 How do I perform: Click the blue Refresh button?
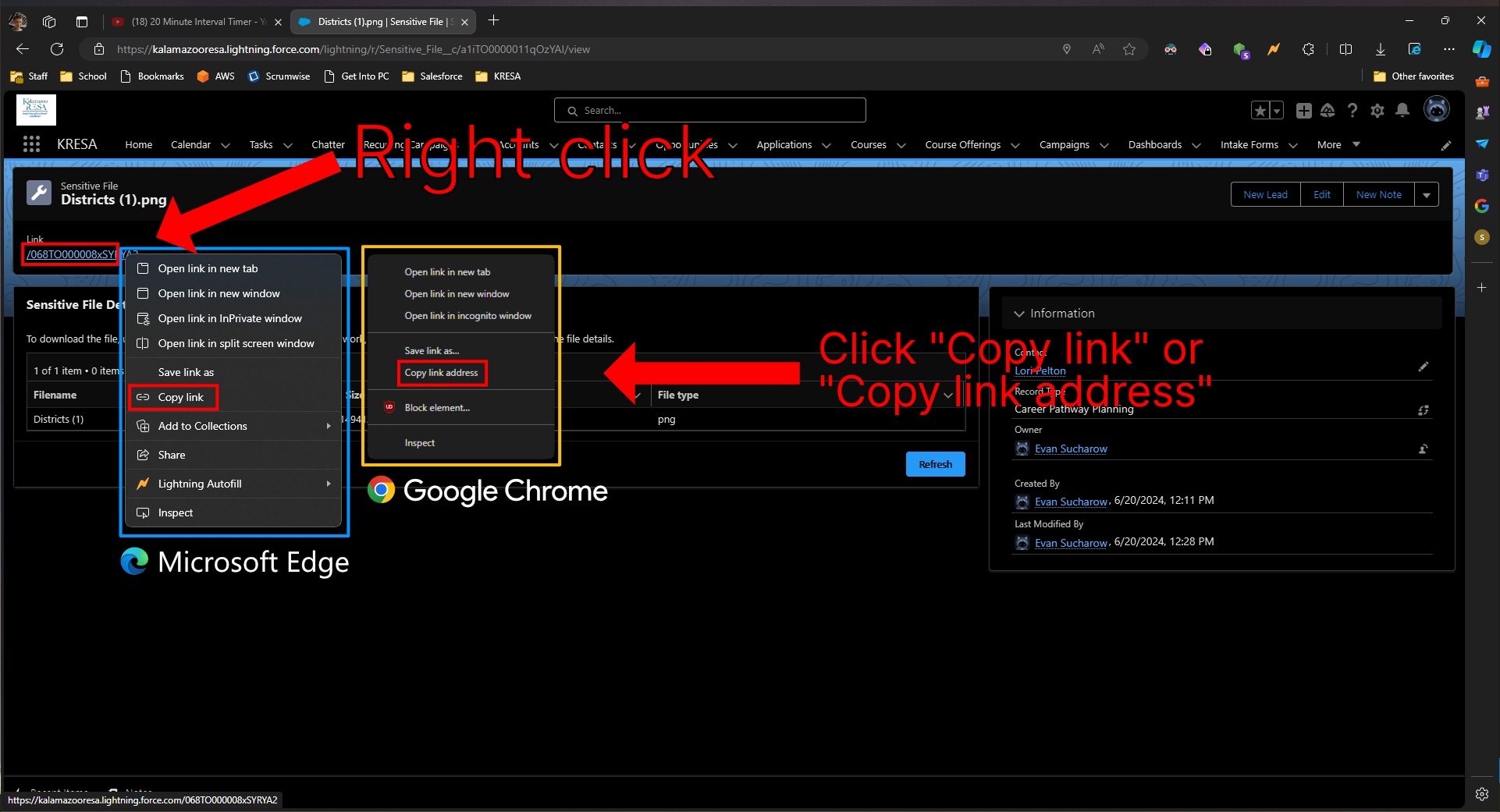point(935,464)
